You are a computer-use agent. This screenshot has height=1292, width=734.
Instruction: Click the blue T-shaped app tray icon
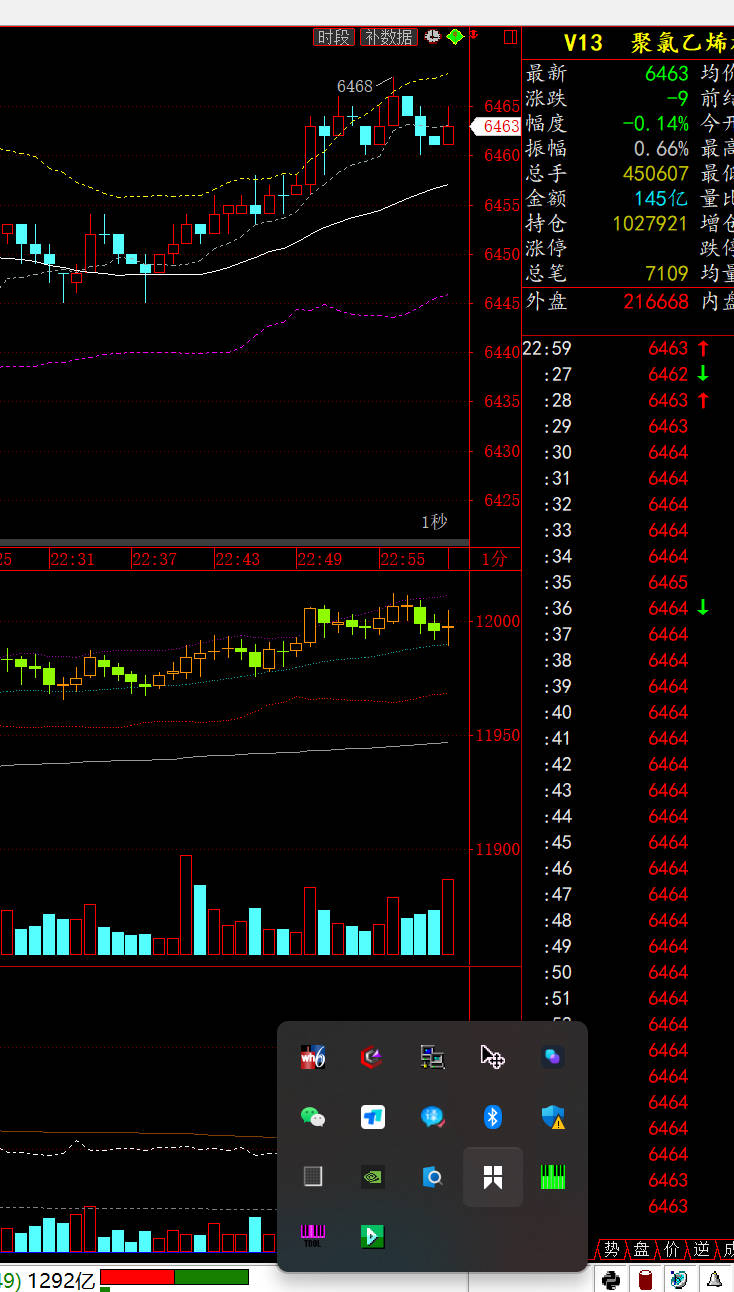pyautogui.click(x=373, y=1117)
